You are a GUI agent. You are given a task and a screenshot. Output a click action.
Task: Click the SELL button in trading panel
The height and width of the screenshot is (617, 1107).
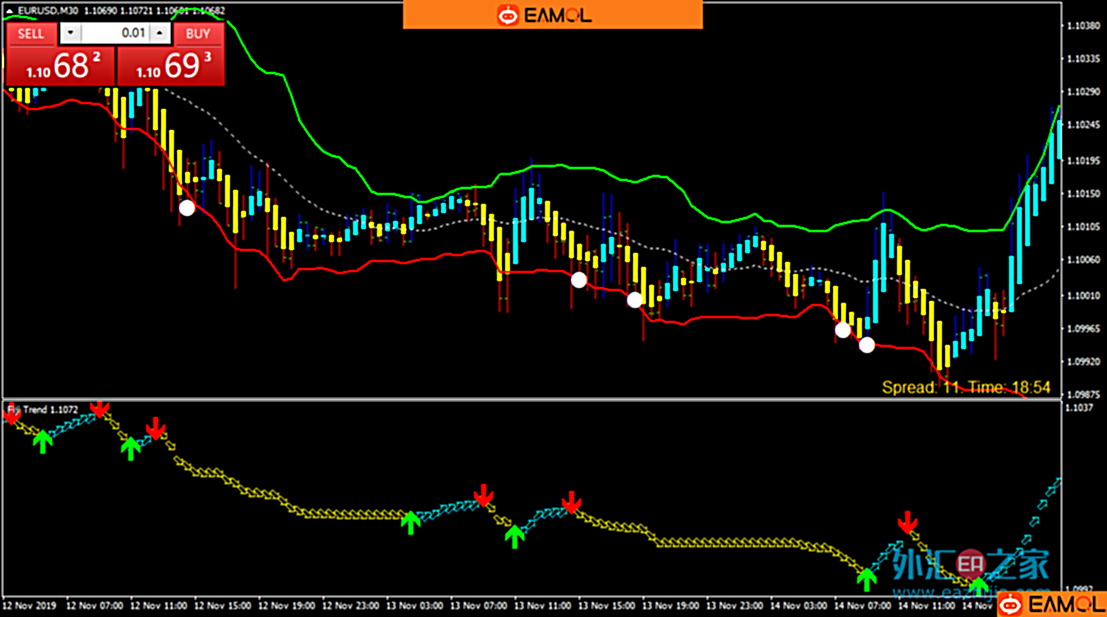click(x=31, y=33)
